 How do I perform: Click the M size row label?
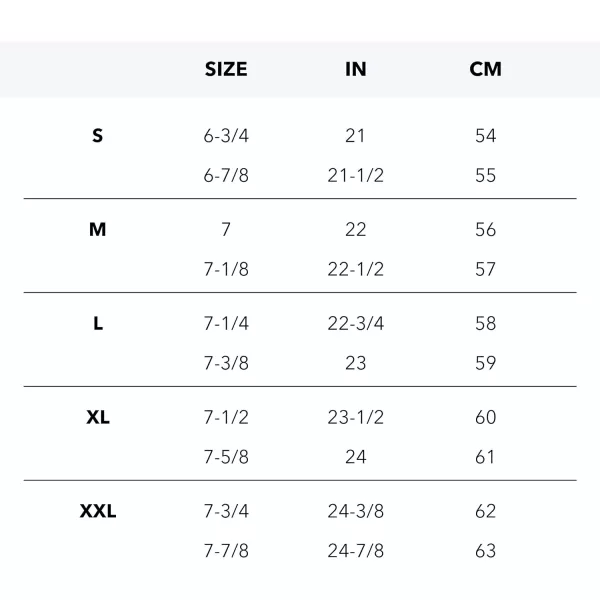97,230
